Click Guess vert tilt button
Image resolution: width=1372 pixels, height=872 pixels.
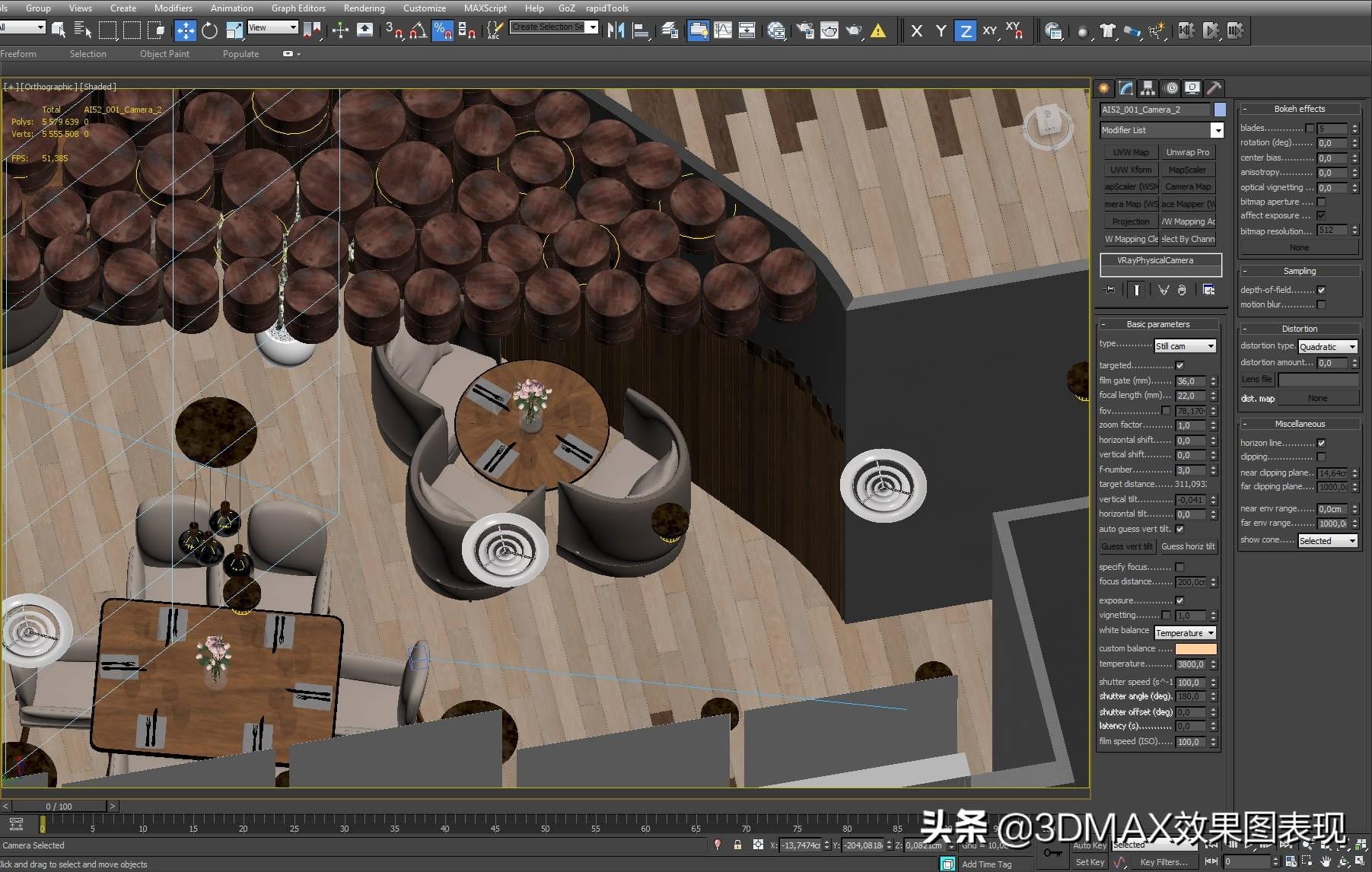[1127, 546]
